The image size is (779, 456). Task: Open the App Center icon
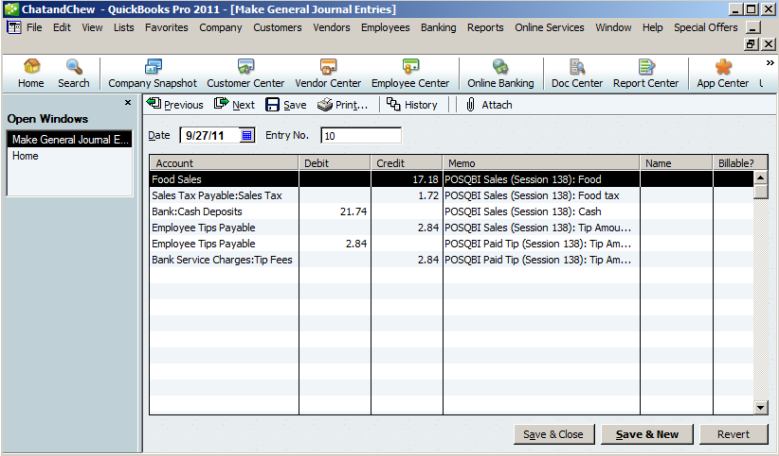point(723,67)
